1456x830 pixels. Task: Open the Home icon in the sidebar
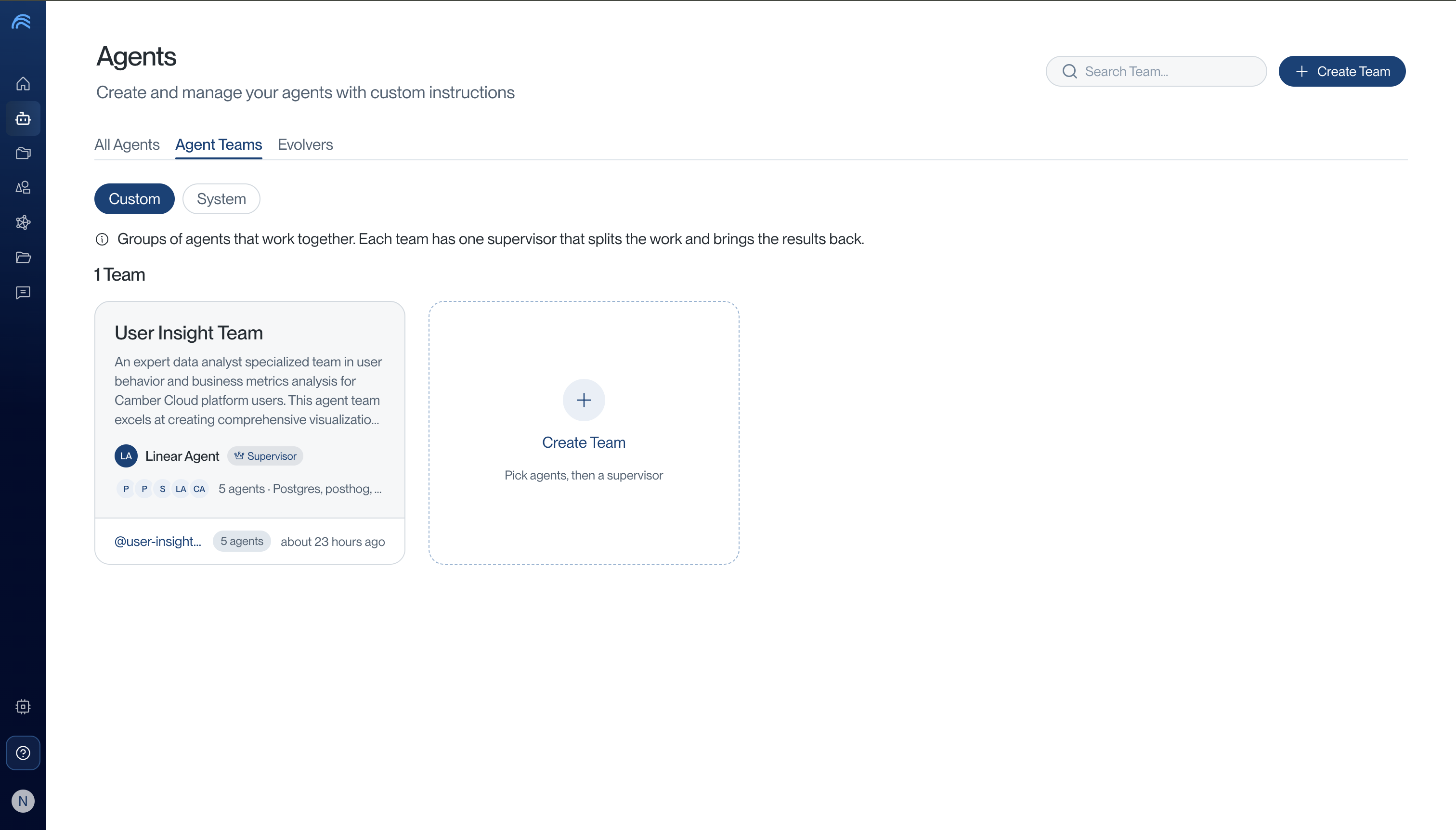[x=23, y=83]
